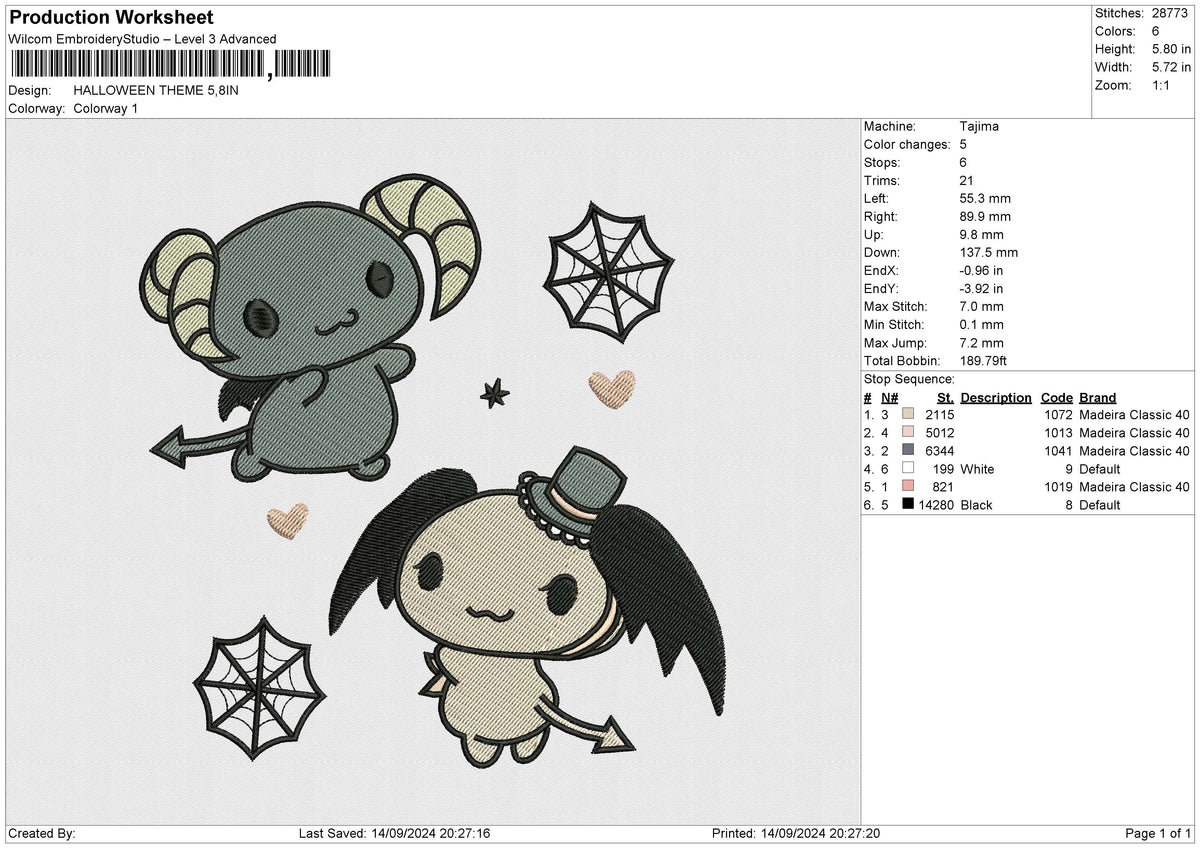Click the Color changes value '5'
The width and height of the screenshot is (1200, 848).
[x=962, y=144]
